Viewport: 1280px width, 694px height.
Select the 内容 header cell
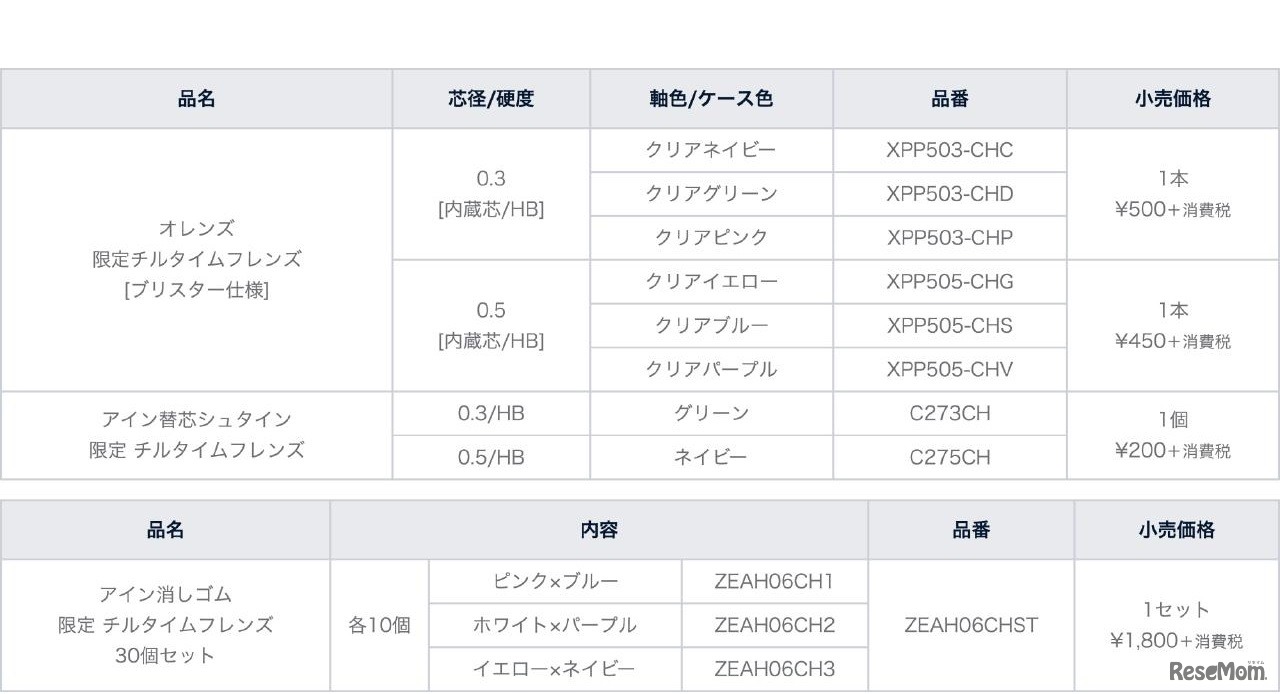(x=599, y=530)
